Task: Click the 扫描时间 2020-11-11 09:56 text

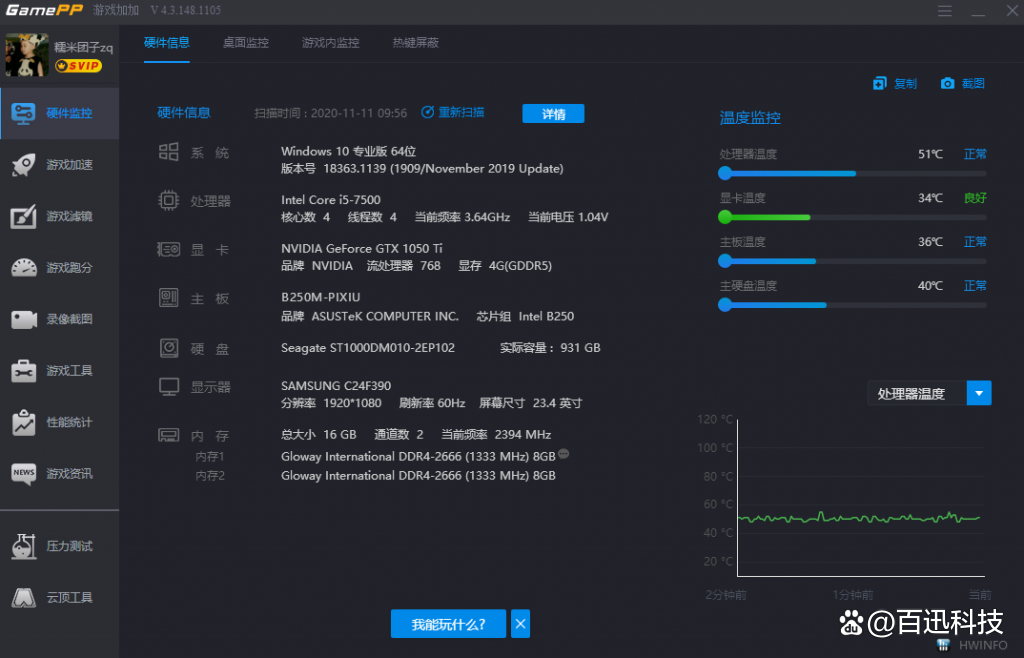Action: [330, 113]
